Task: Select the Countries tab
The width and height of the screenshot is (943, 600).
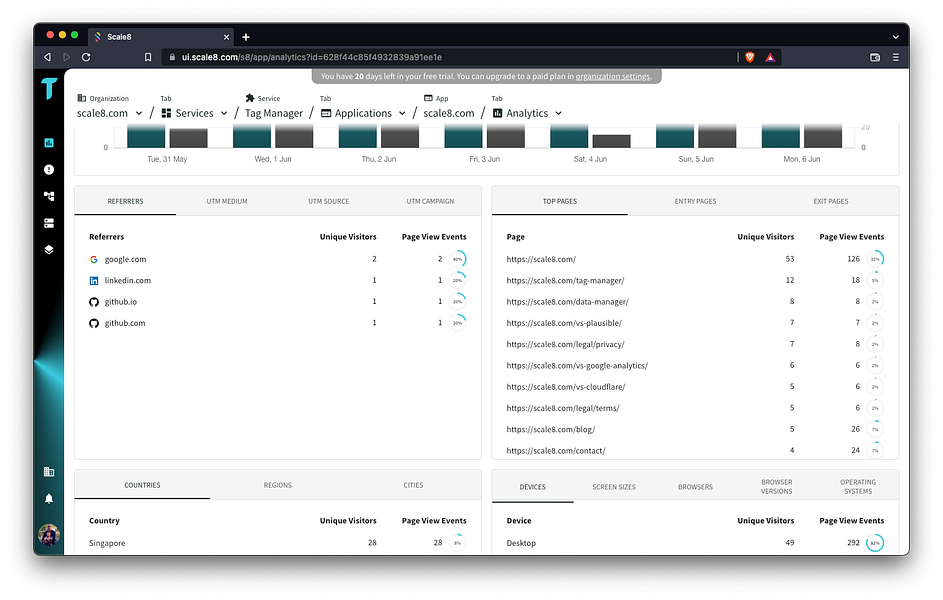Action: (143, 485)
